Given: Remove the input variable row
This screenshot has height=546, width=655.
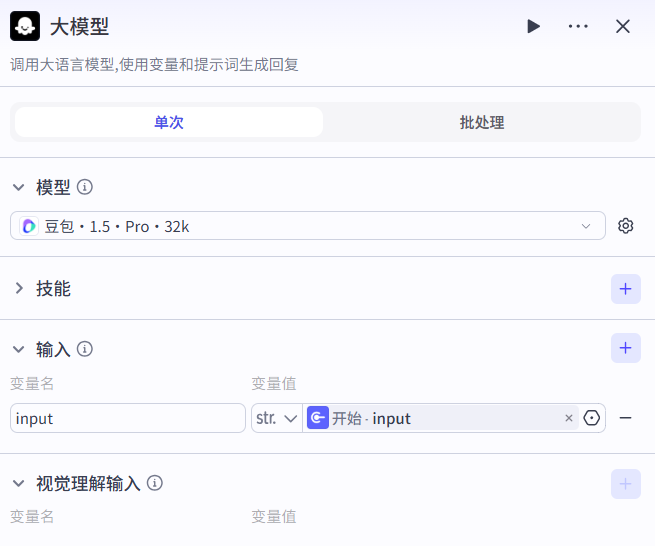Looking at the screenshot, I should pyautogui.click(x=626, y=418).
